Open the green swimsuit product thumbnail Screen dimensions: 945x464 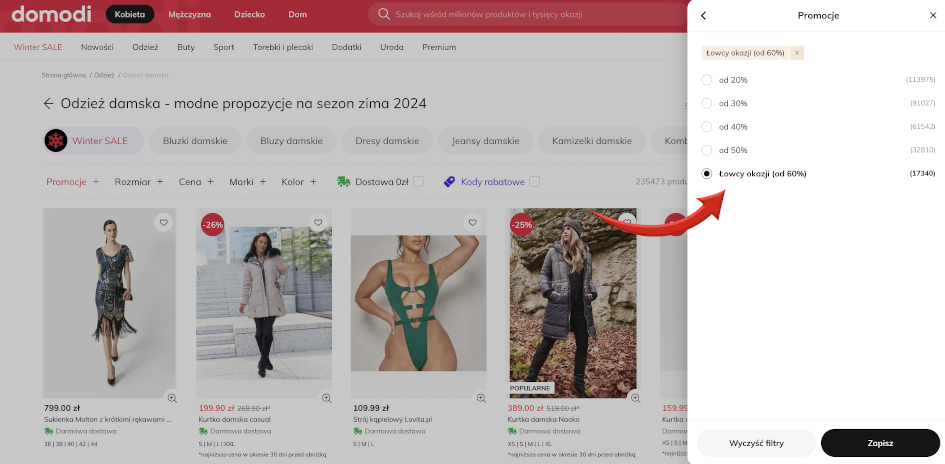pos(418,303)
